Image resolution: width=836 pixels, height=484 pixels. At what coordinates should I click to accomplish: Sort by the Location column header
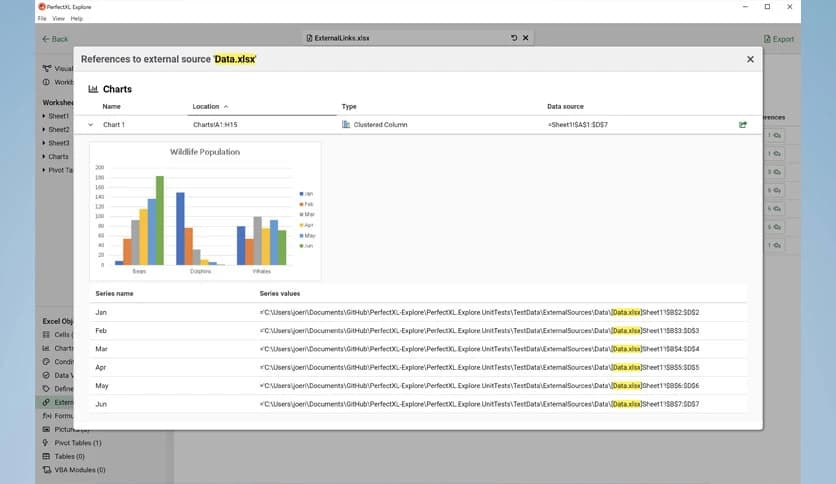pos(208,106)
